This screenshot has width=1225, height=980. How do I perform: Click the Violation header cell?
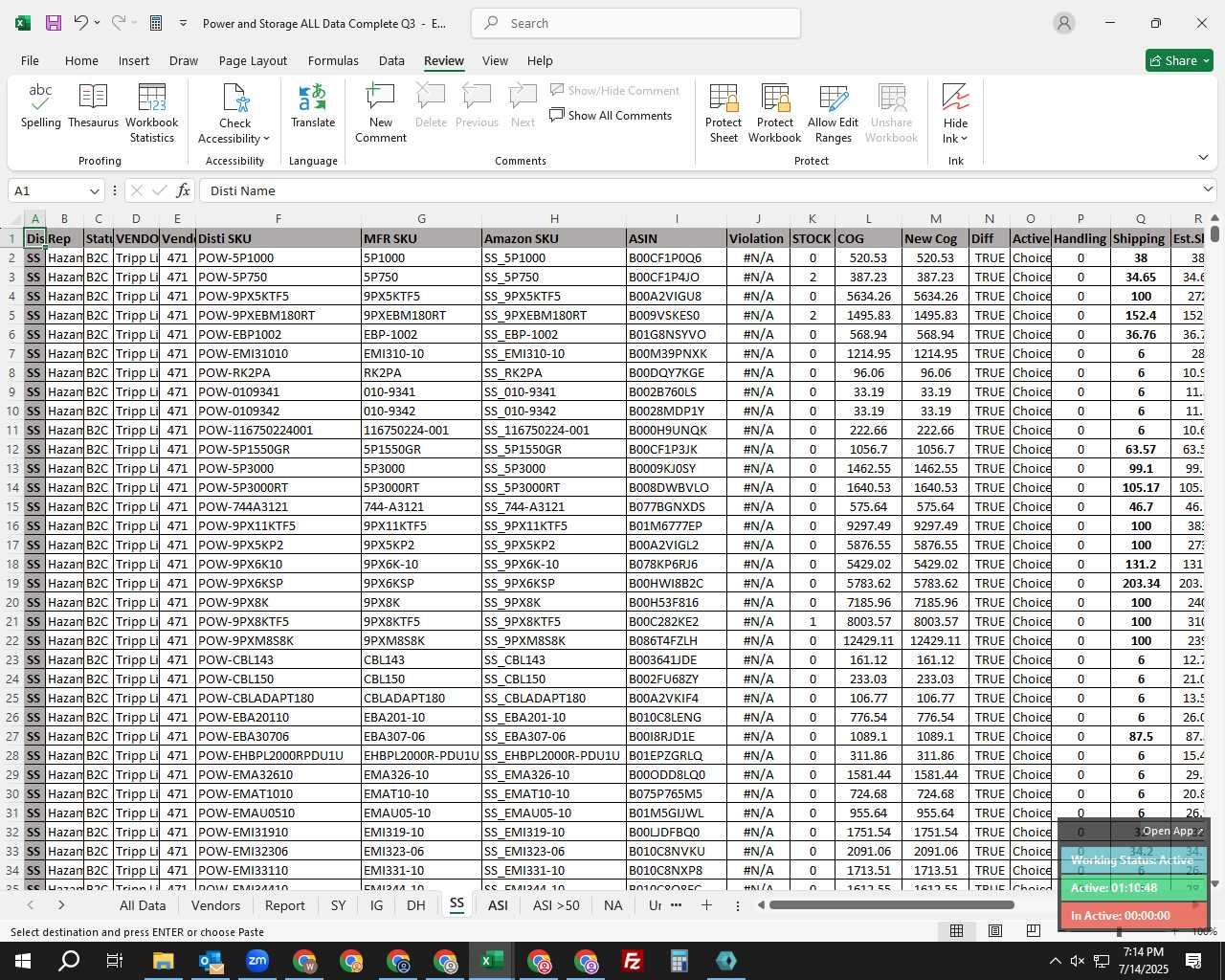pyautogui.click(x=756, y=238)
